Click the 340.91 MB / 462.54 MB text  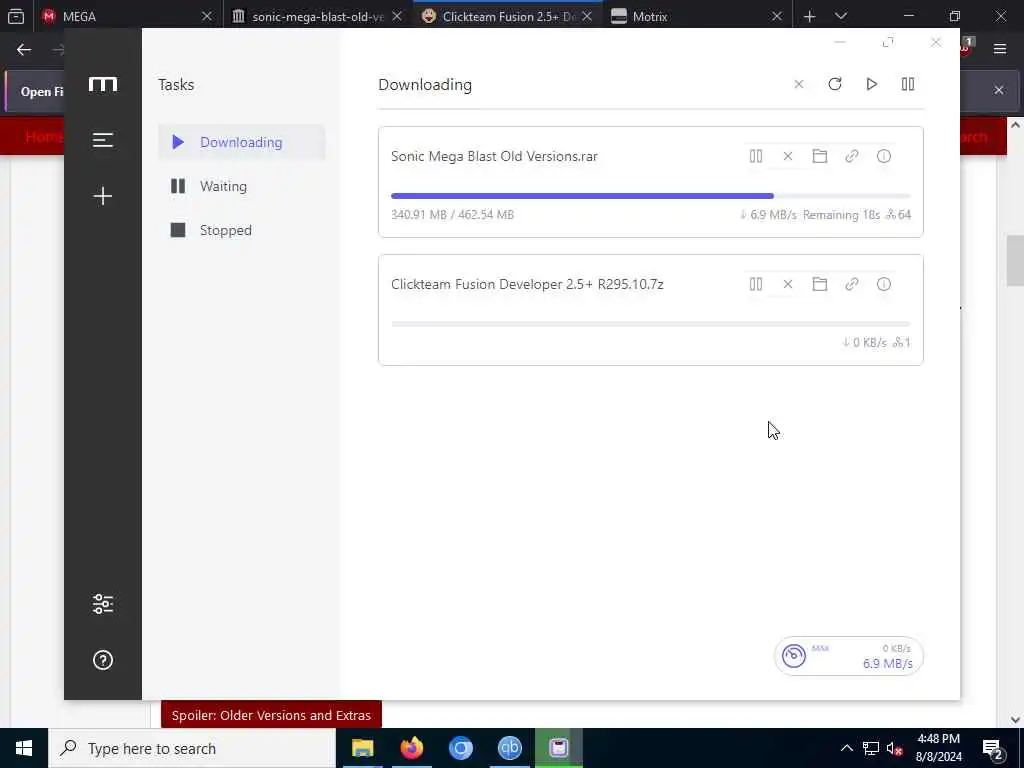(452, 214)
